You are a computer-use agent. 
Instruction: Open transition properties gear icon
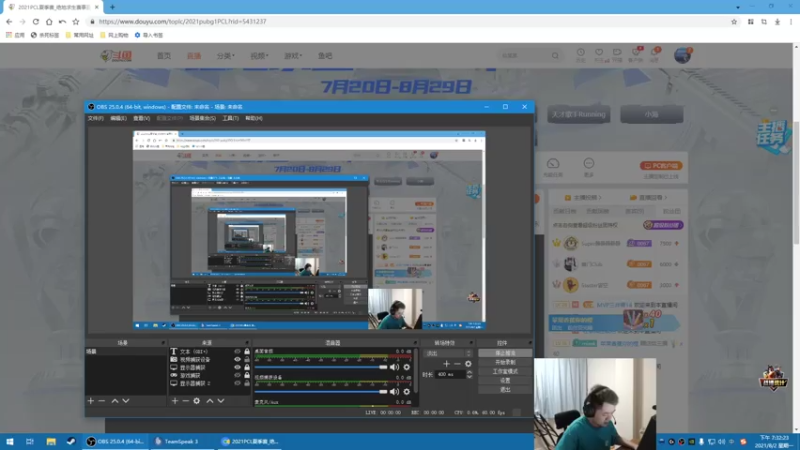click(468, 364)
